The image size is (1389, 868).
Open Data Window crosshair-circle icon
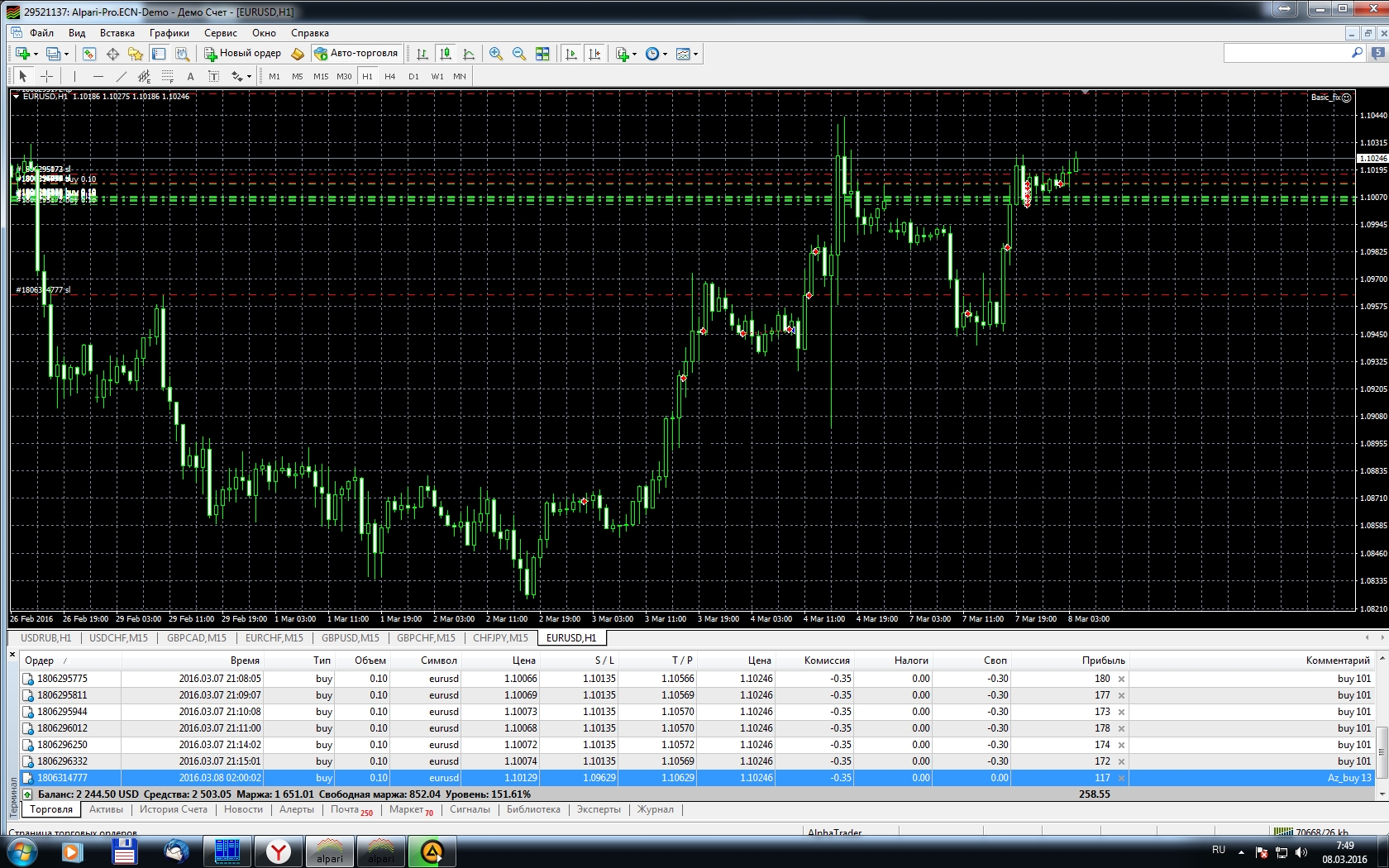[112, 54]
